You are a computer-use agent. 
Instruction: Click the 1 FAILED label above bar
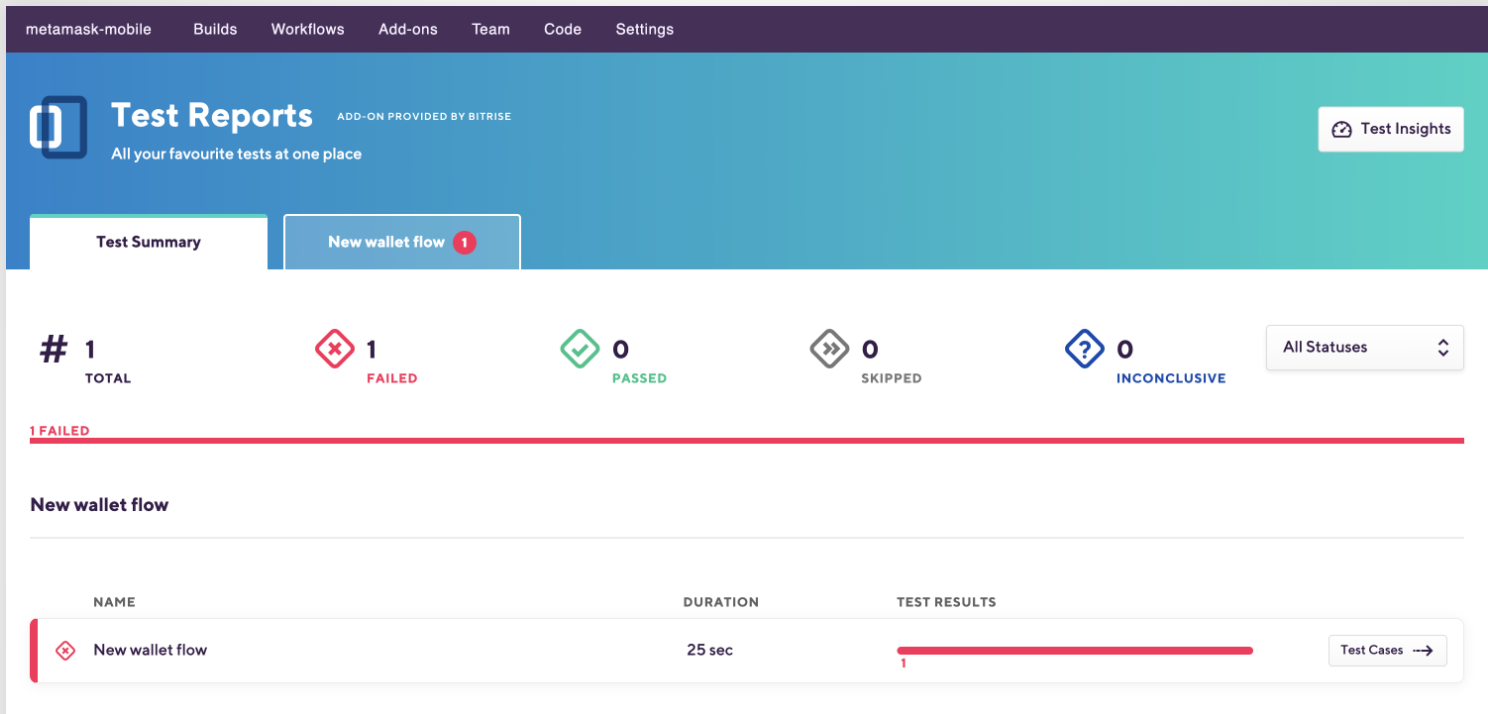(60, 431)
